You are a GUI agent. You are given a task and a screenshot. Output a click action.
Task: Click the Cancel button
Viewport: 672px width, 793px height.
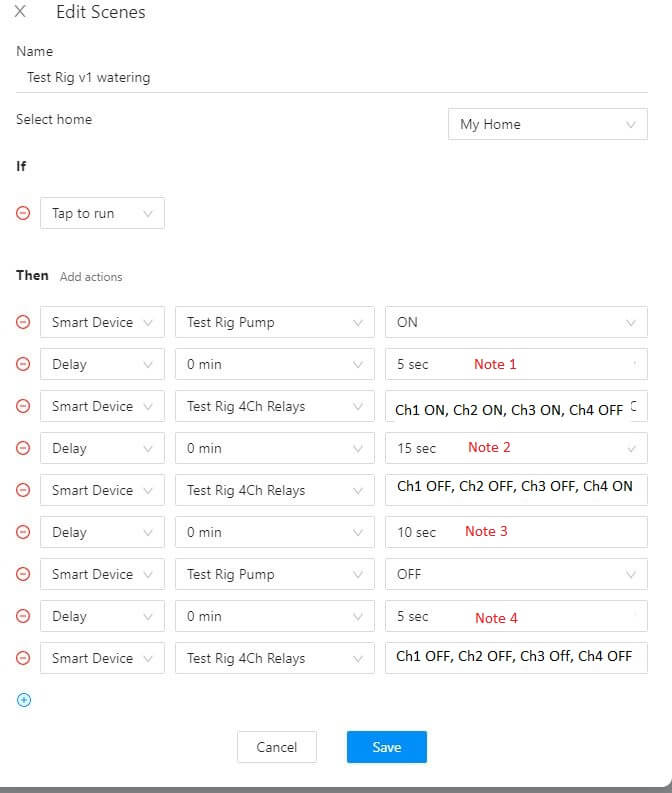click(277, 747)
